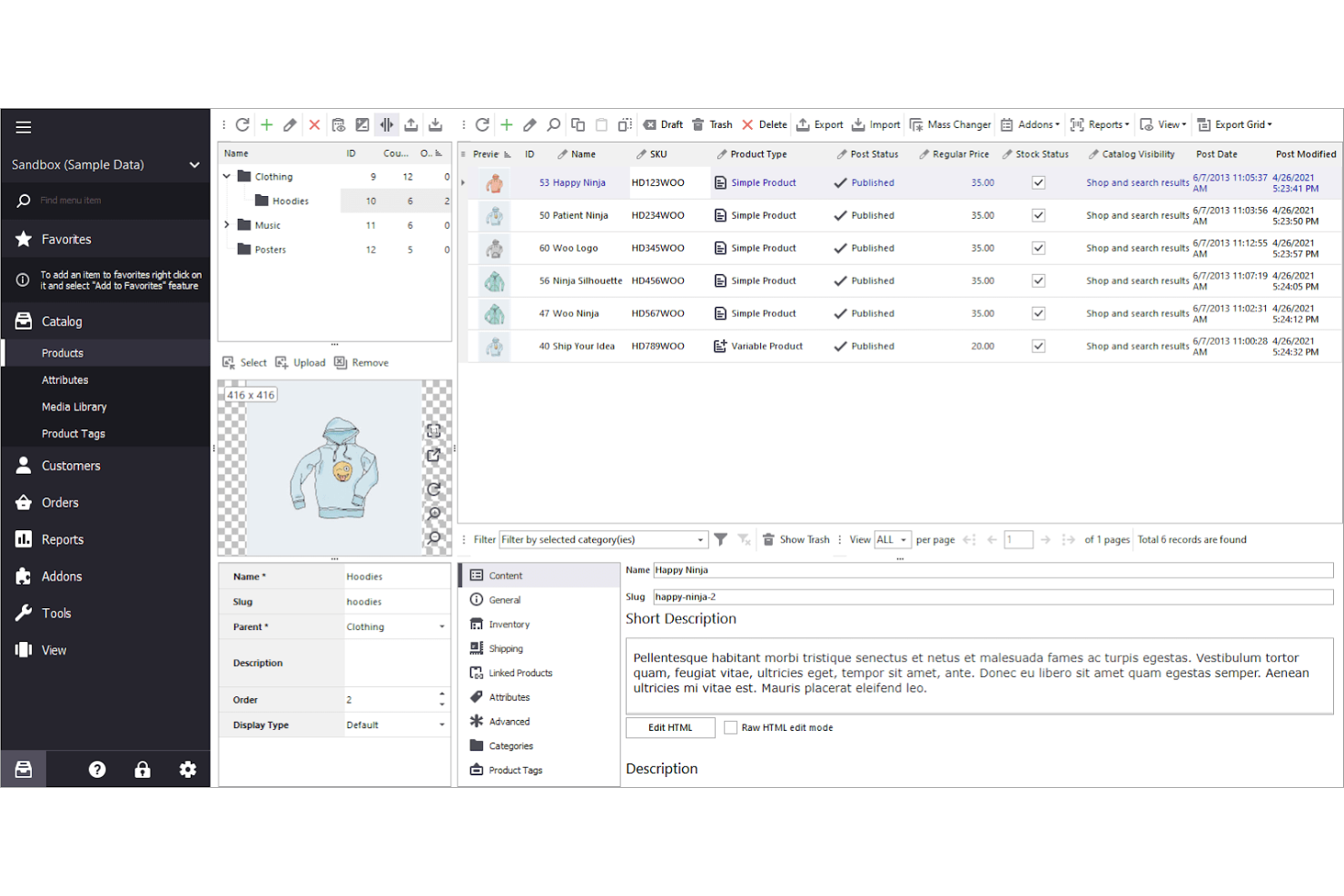Toggle stock status checkbox for Ship Your Idea
Image resolution: width=1344 pixels, height=896 pixels.
(1038, 346)
